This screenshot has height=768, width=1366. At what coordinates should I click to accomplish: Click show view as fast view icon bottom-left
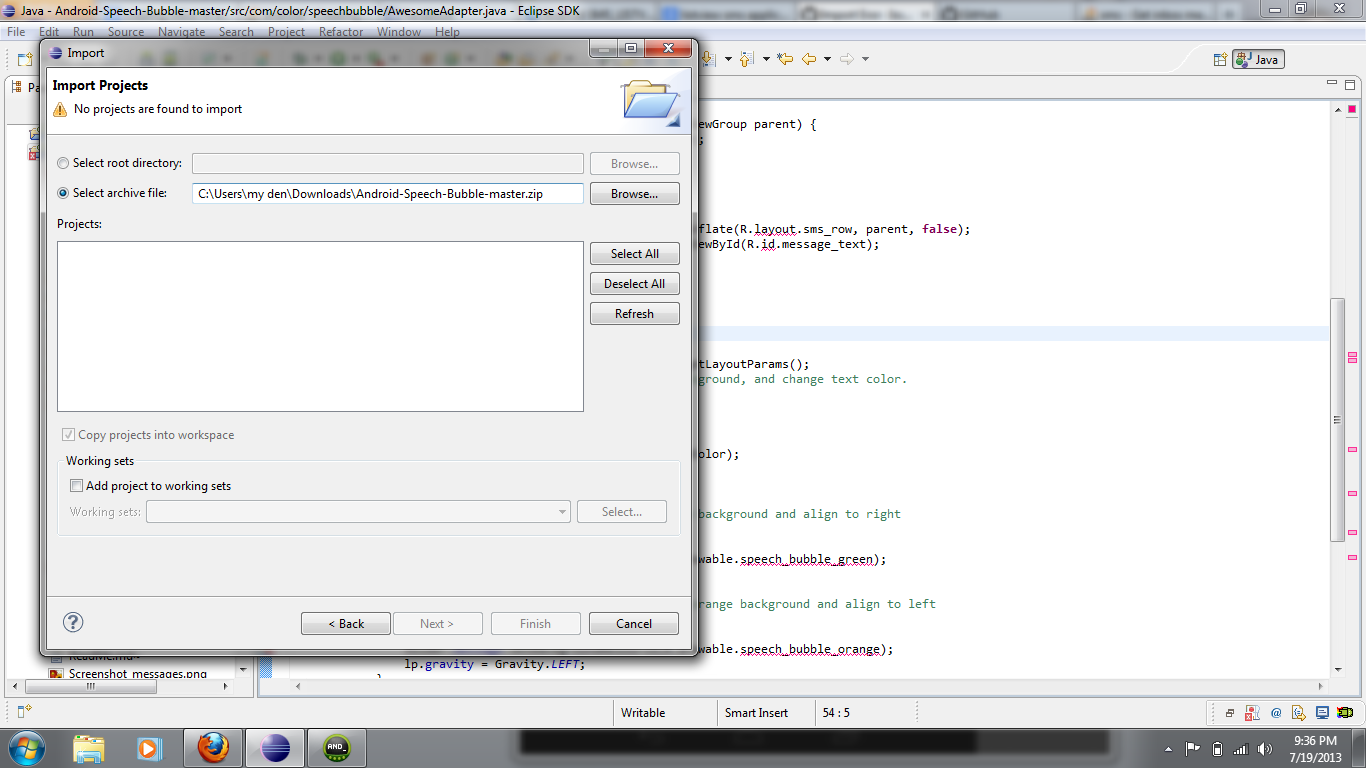tap(24, 711)
